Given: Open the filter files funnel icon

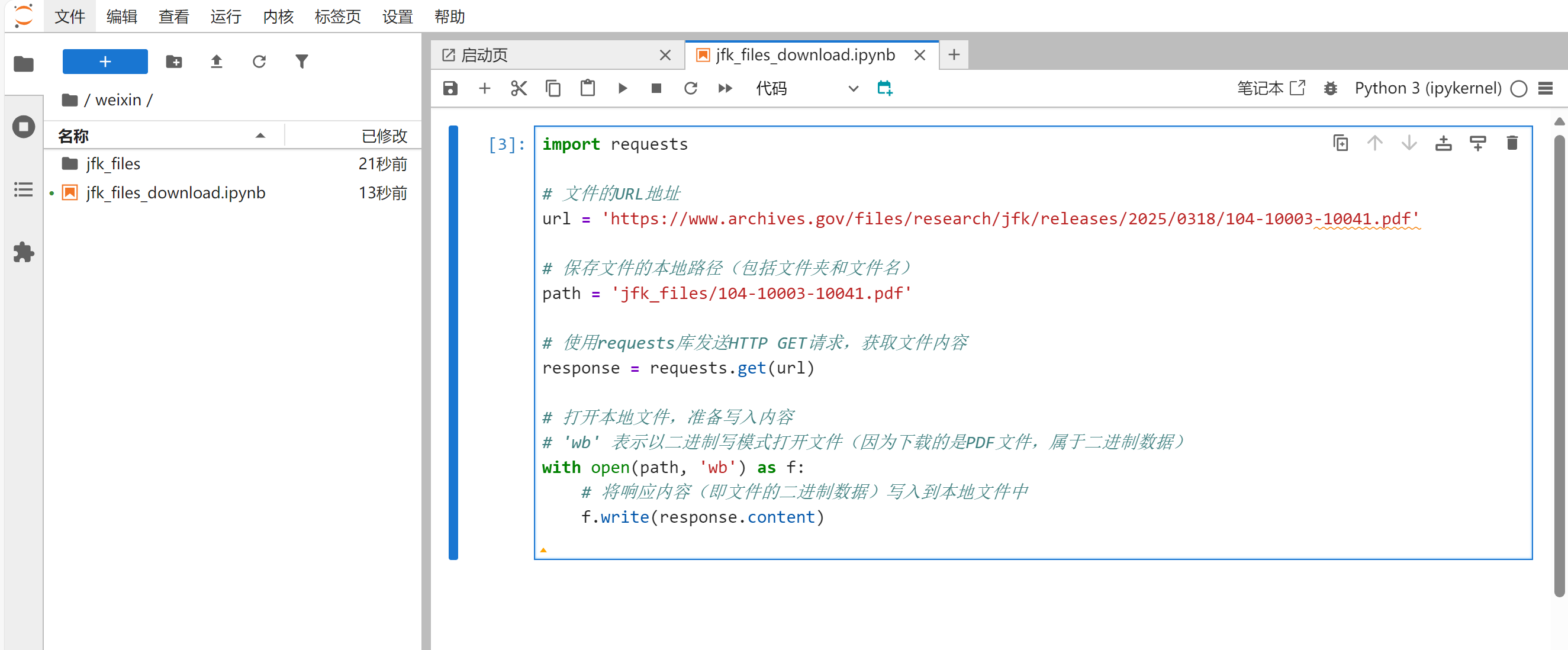Looking at the screenshot, I should click(x=301, y=62).
